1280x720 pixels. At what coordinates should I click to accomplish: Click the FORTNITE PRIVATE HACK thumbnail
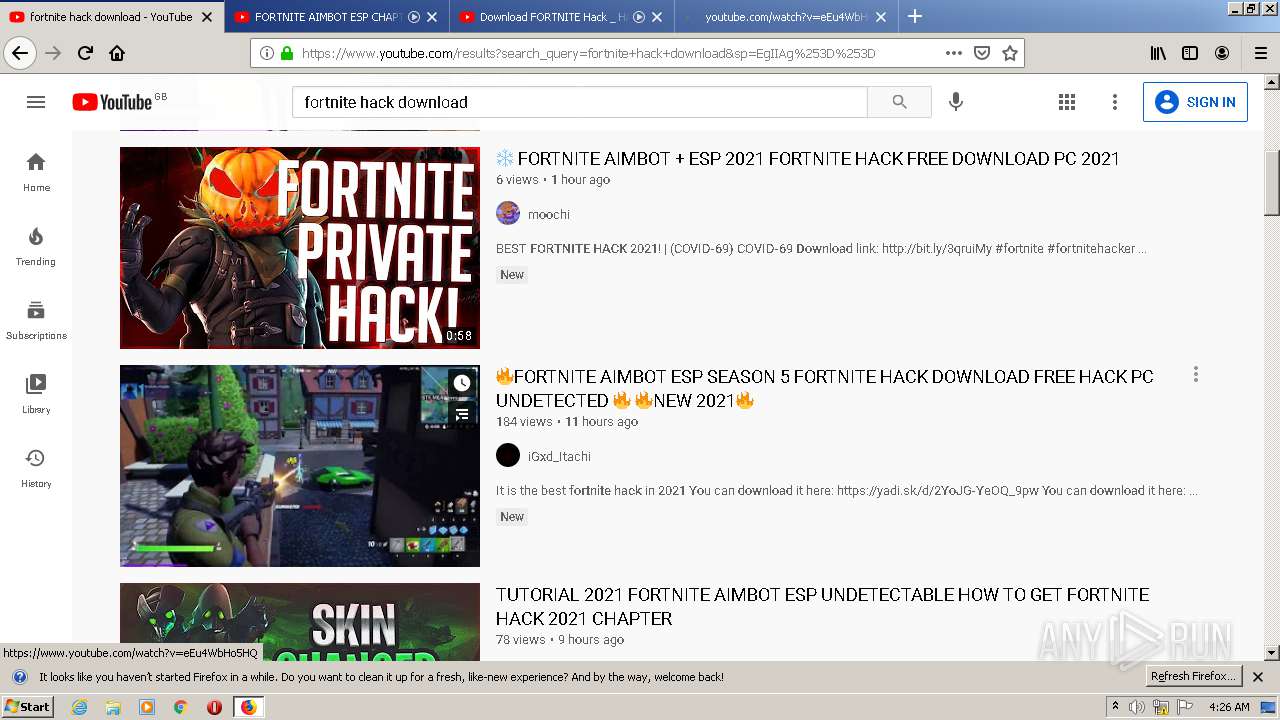point(300,248)
